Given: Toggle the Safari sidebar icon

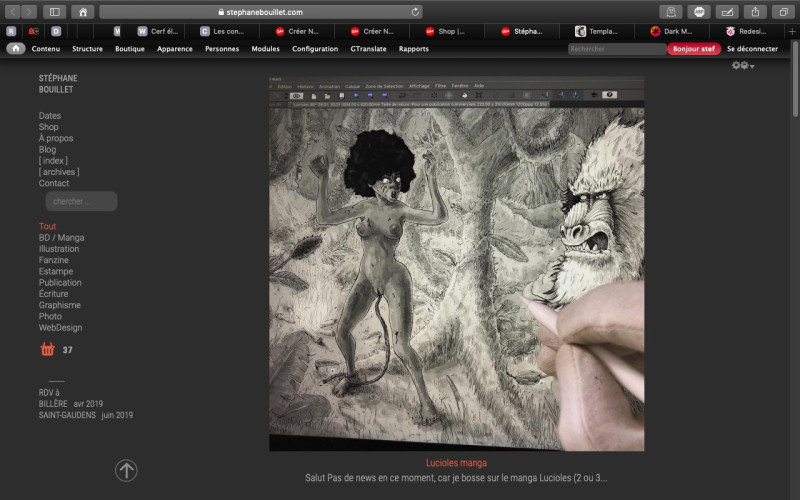Looking at the screenshot, I should (53, 12).
